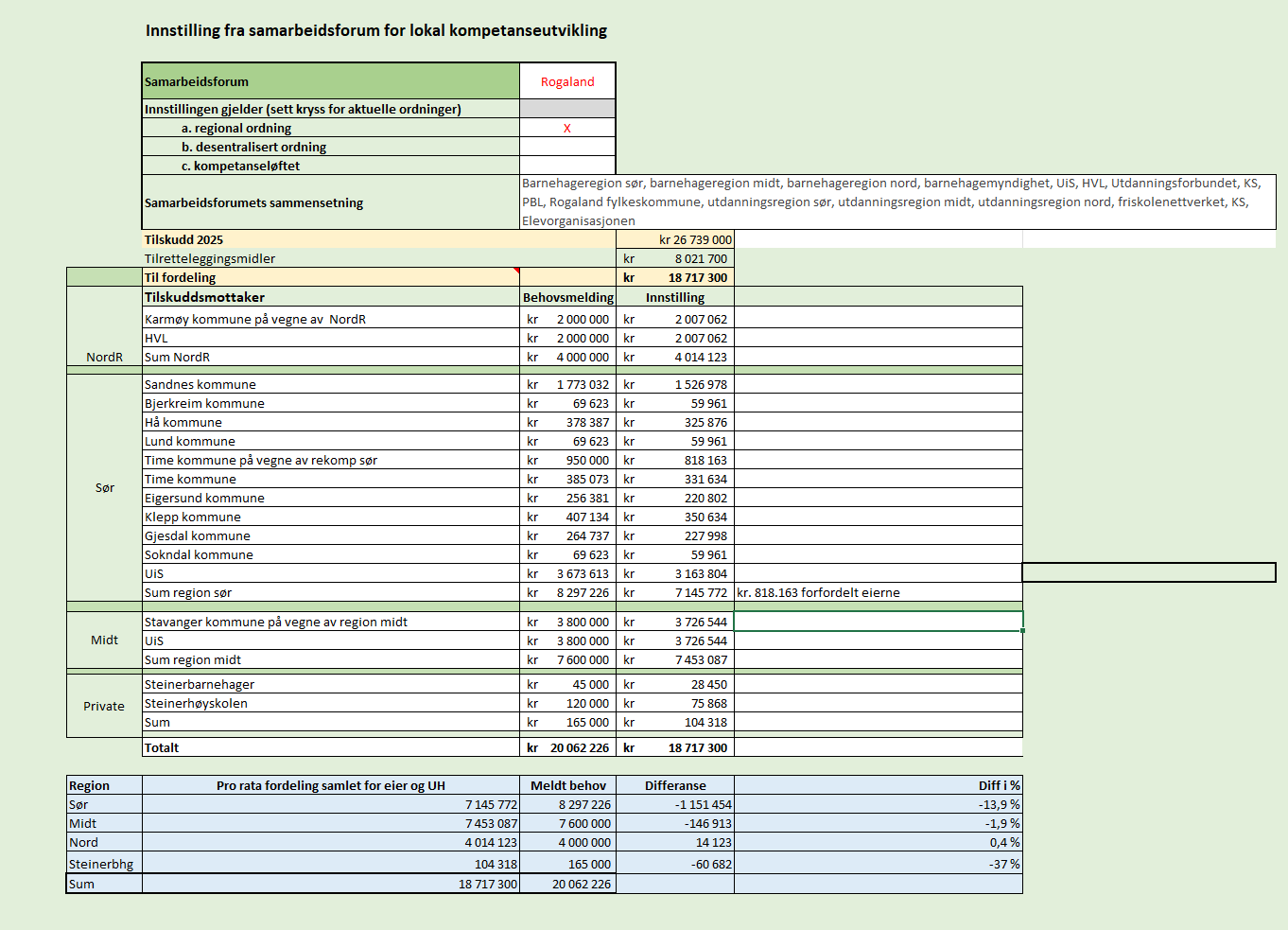Click the empty cell beside Stavanger kommune innstilling
1288x930 pixels.
tap(878, 622)
